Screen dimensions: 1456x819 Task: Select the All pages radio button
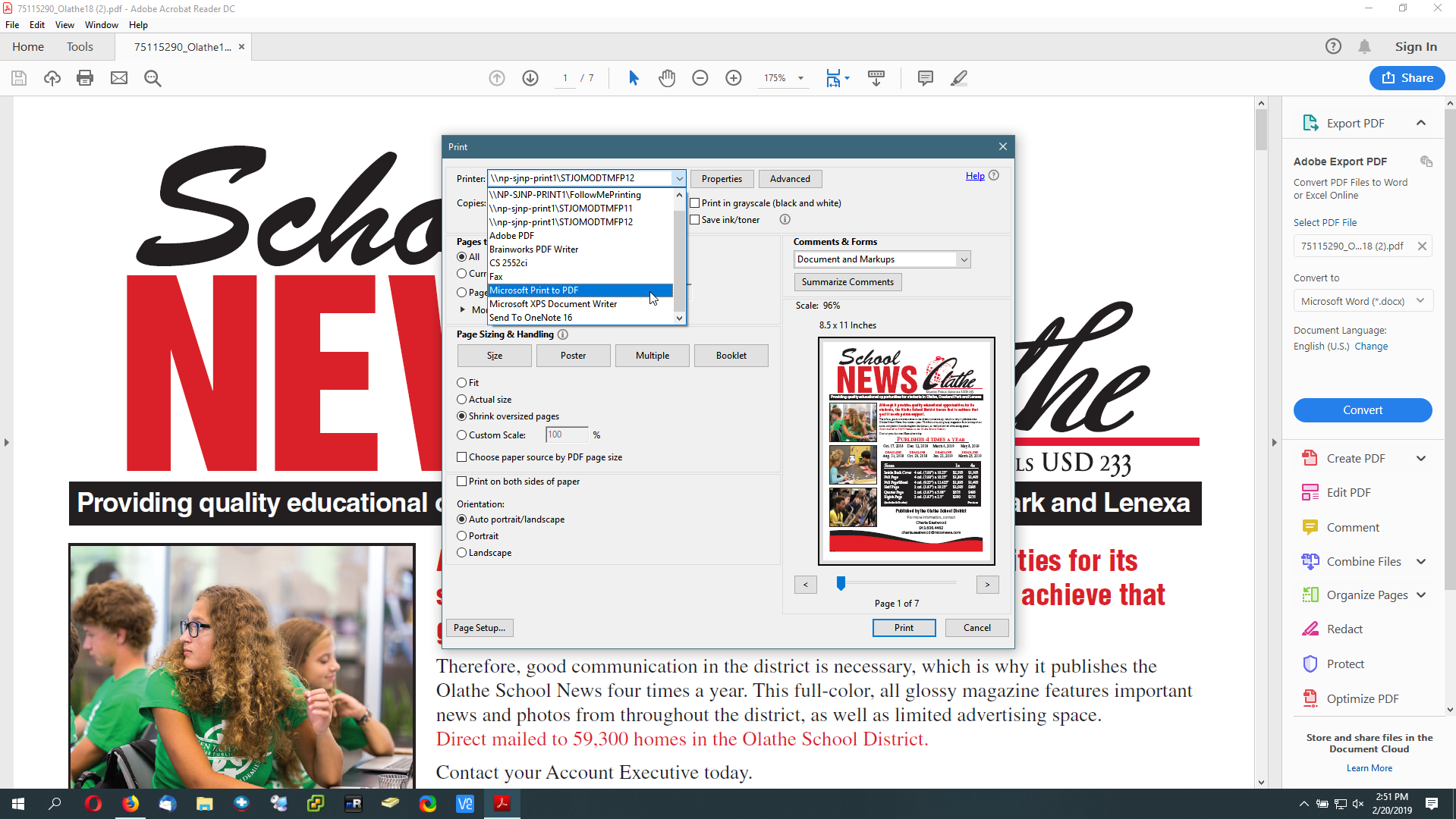[x=461, y=257]
